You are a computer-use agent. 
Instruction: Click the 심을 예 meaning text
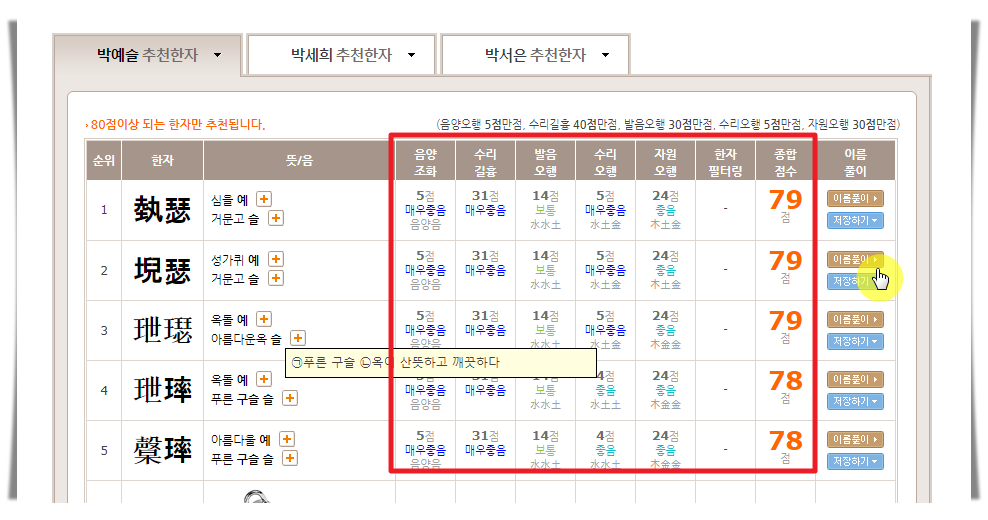(x=229, y=200)
